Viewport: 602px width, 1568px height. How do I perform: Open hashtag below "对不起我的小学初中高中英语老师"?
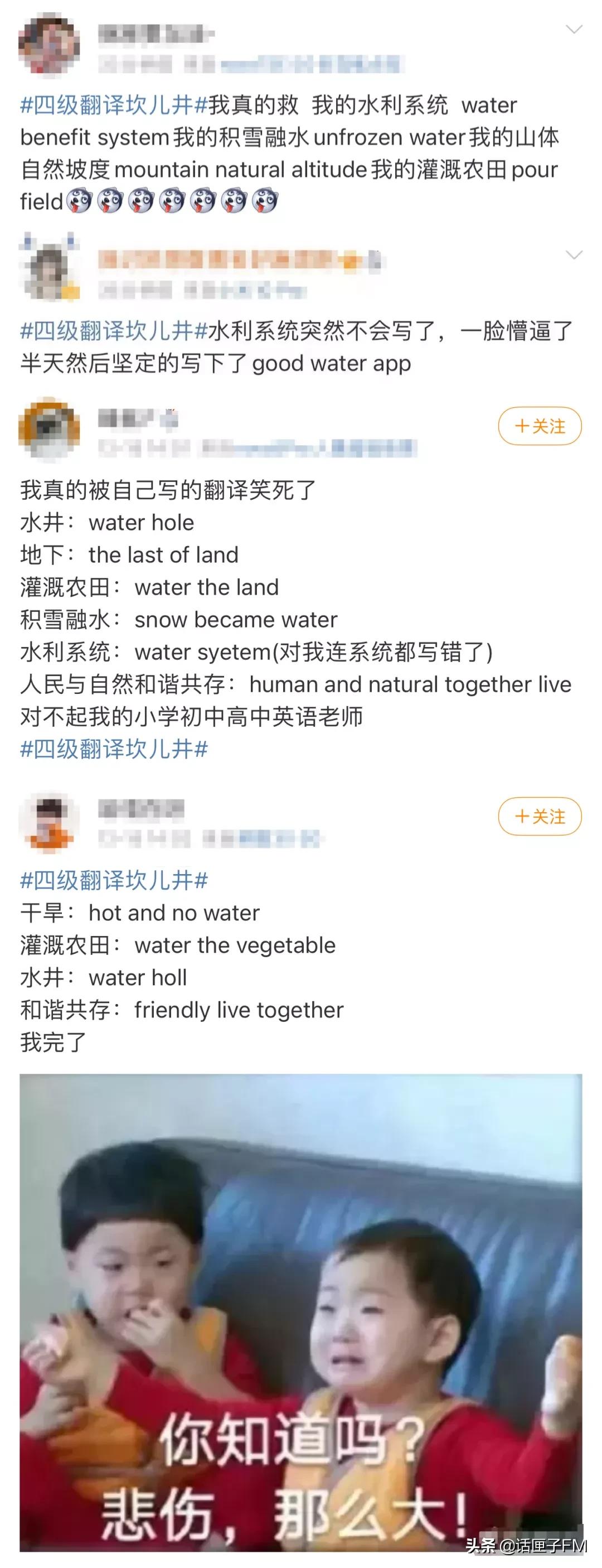click(x=114, y=749)
